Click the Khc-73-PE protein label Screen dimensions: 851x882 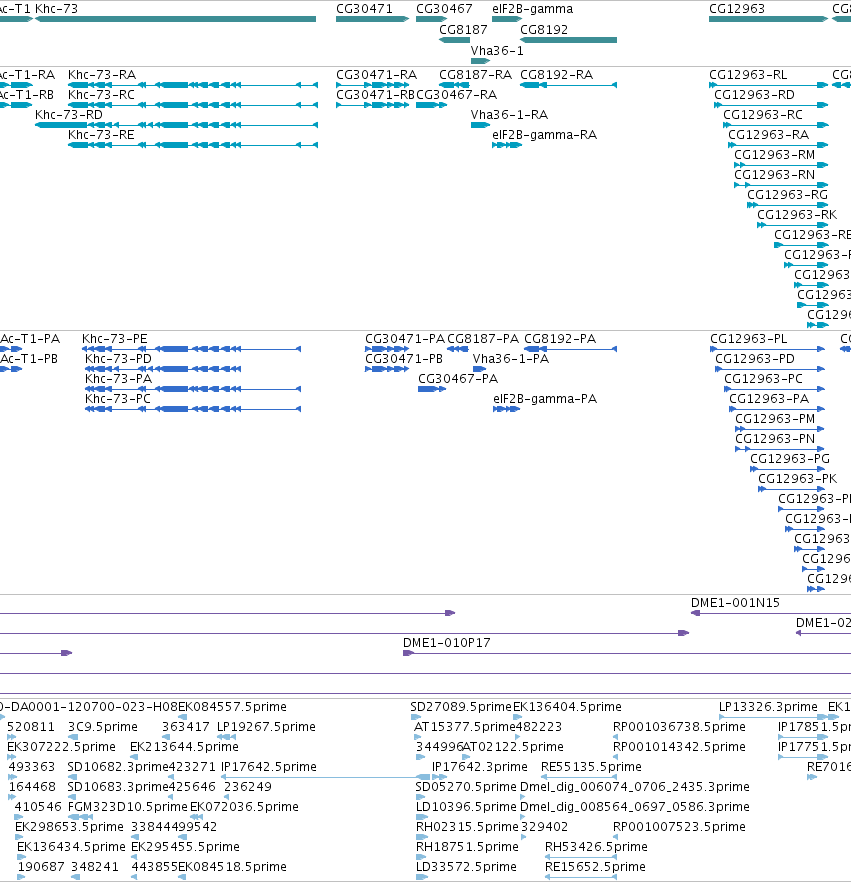(x=115, y=339)
